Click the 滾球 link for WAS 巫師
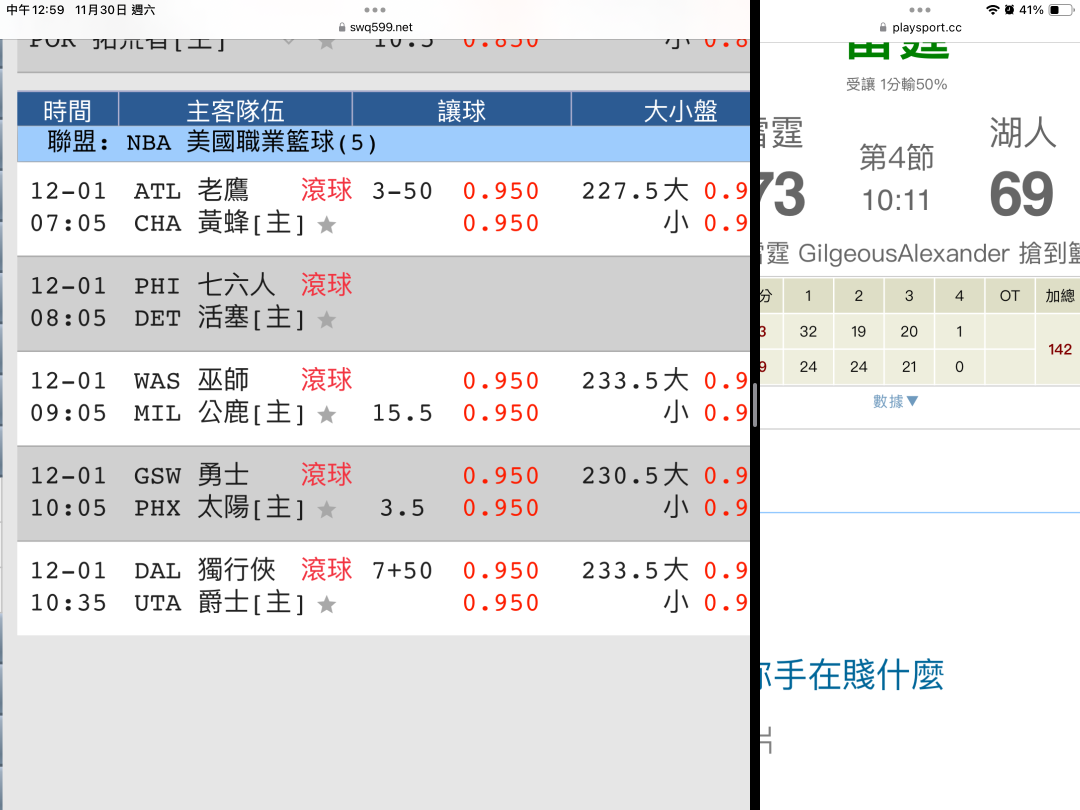This screenshot has height=810, width=1080. pos(326,380)
